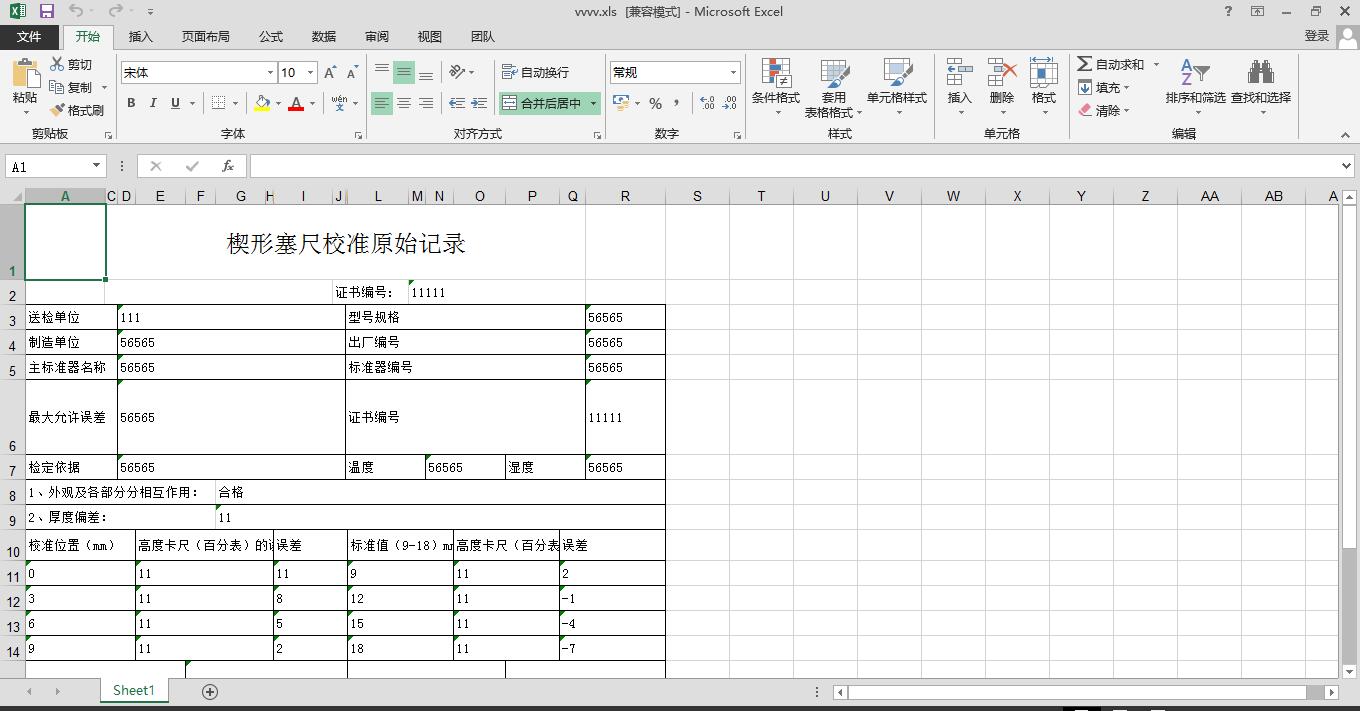The image size is (1360, 711).
Task: Click the Format Painter brush icon
Action: (x=58, y=110)
